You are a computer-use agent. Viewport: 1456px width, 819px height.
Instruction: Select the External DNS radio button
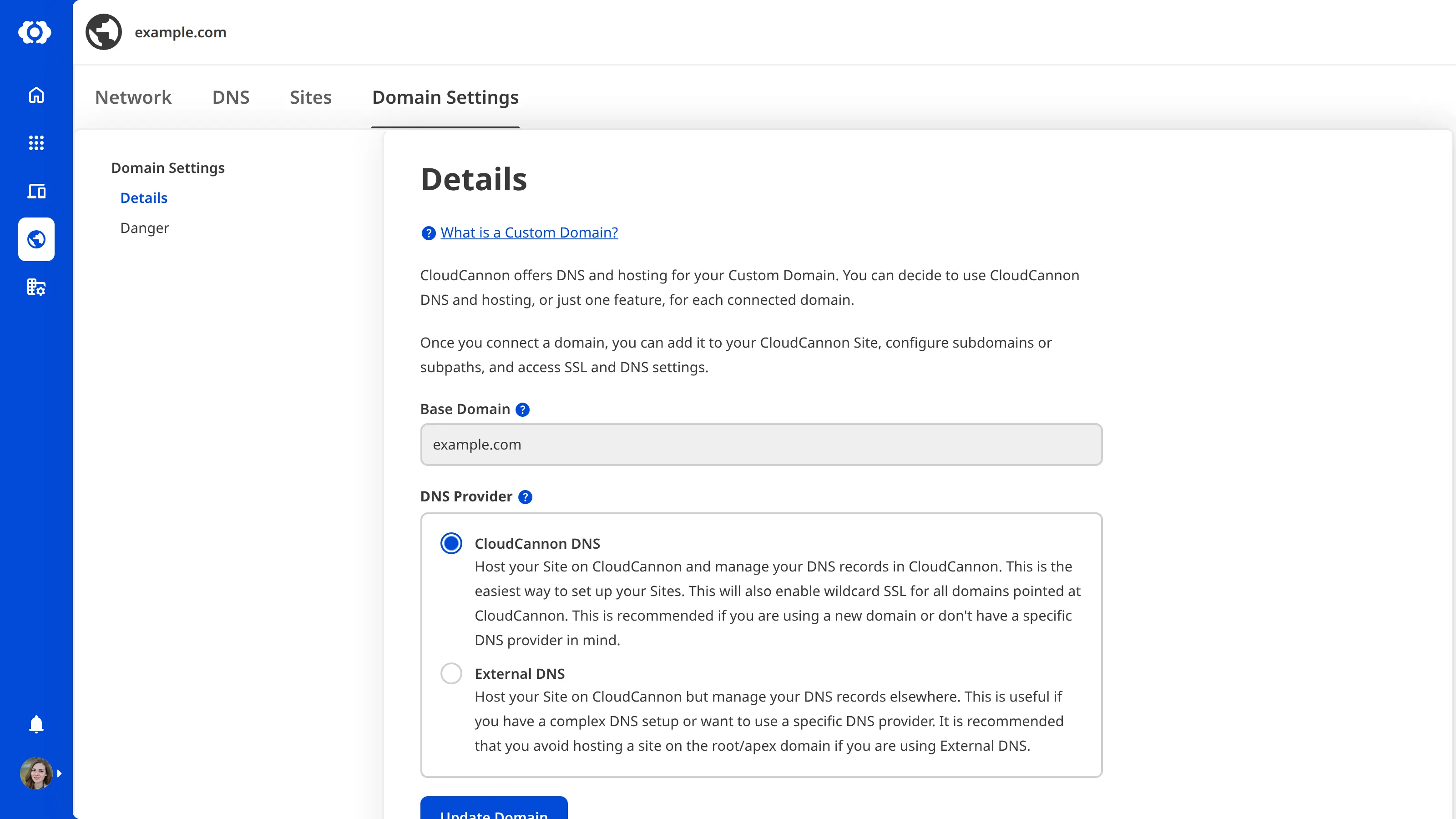[x=451, y=673]
